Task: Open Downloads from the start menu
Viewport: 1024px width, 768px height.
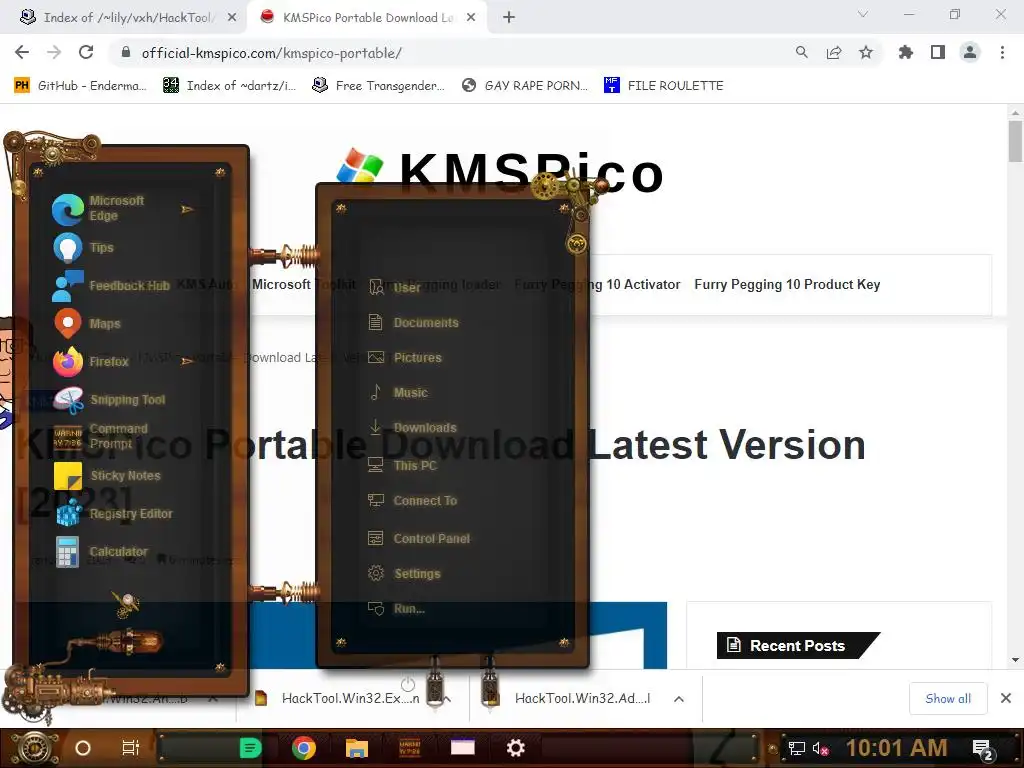Action: click(x=412, y=428)
